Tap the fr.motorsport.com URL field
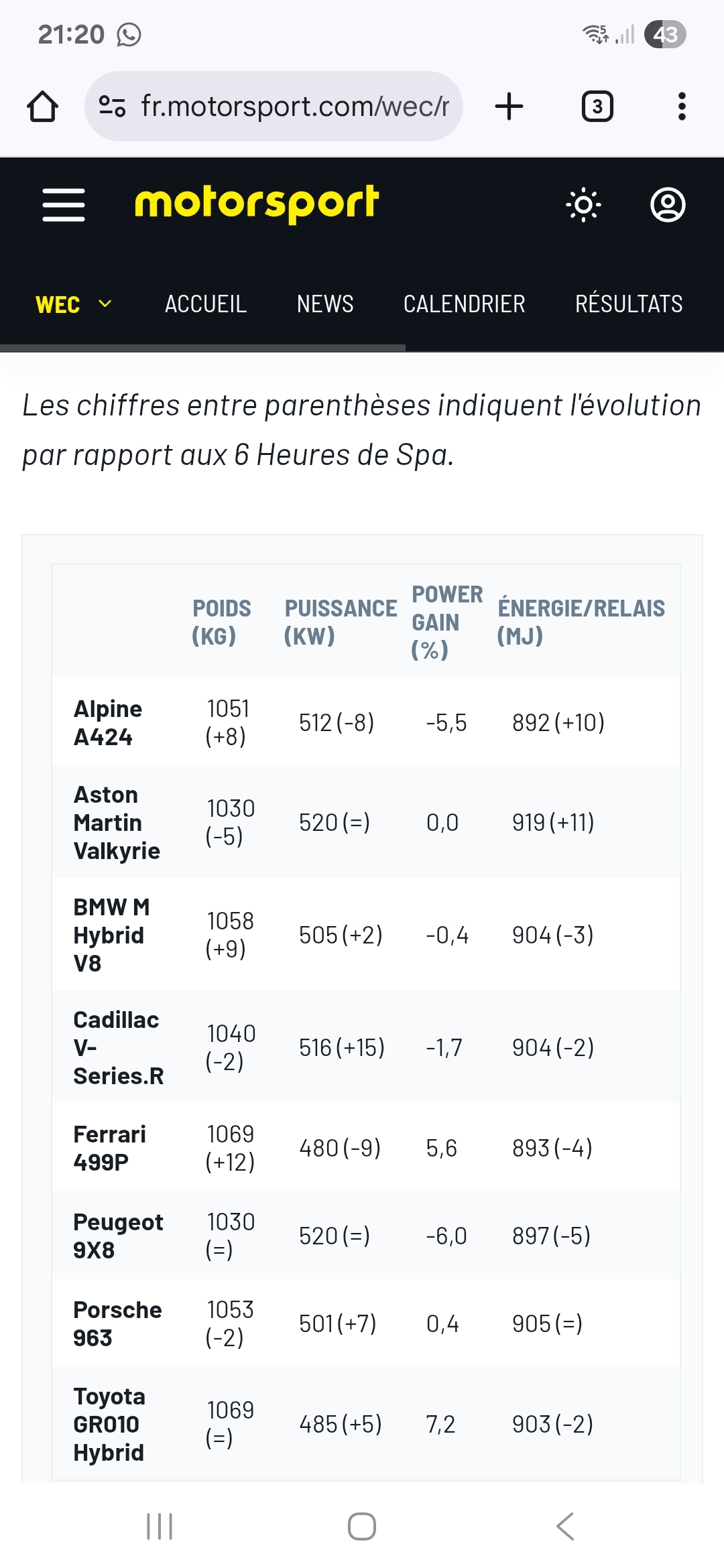The image size is (724, 1568). pyautogui.click(x=295, y=106)
